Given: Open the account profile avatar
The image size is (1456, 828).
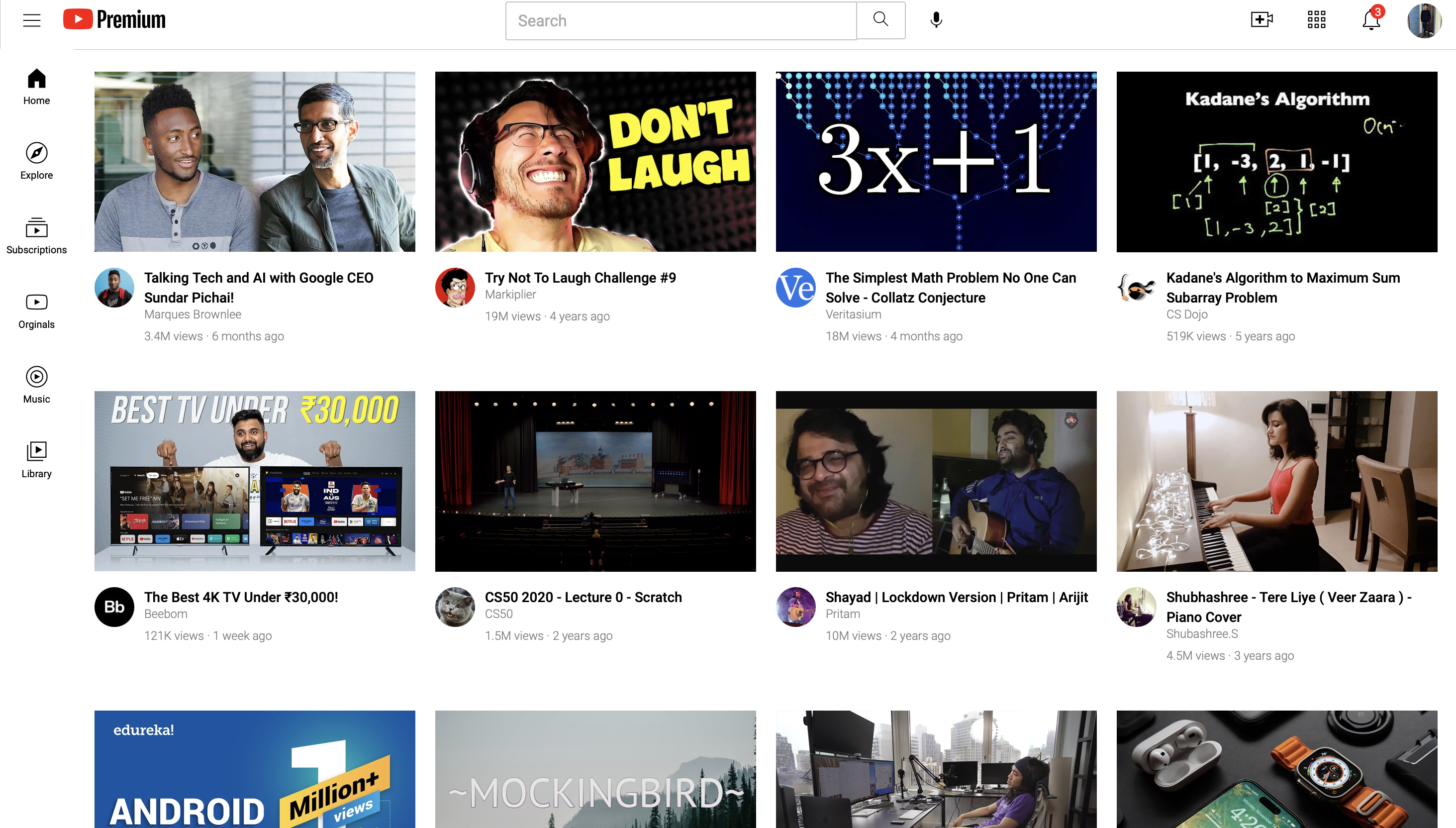Looking at the screenshot, I should tap(1424, 20).
